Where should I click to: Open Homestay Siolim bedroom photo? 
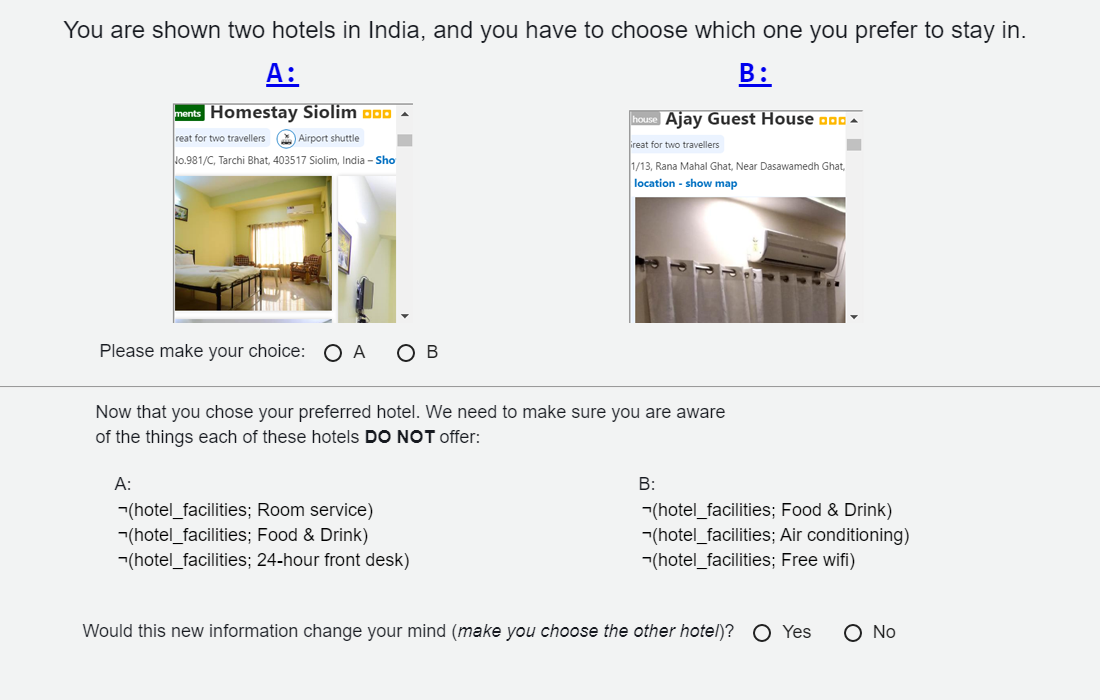tap(253, 243)
